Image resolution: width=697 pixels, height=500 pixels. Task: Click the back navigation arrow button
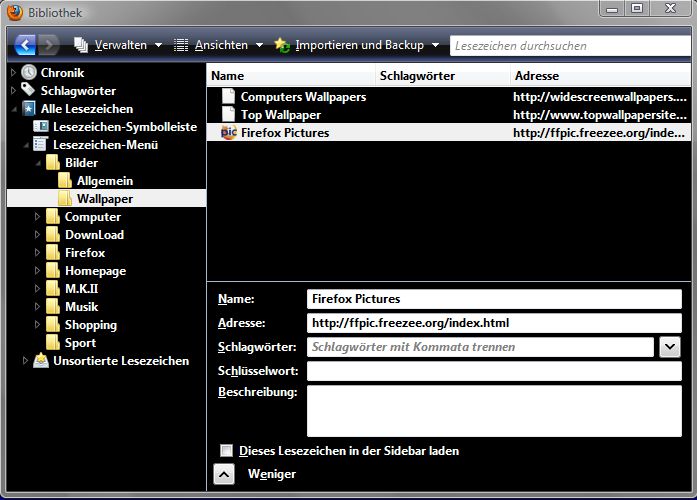point(25,45)
